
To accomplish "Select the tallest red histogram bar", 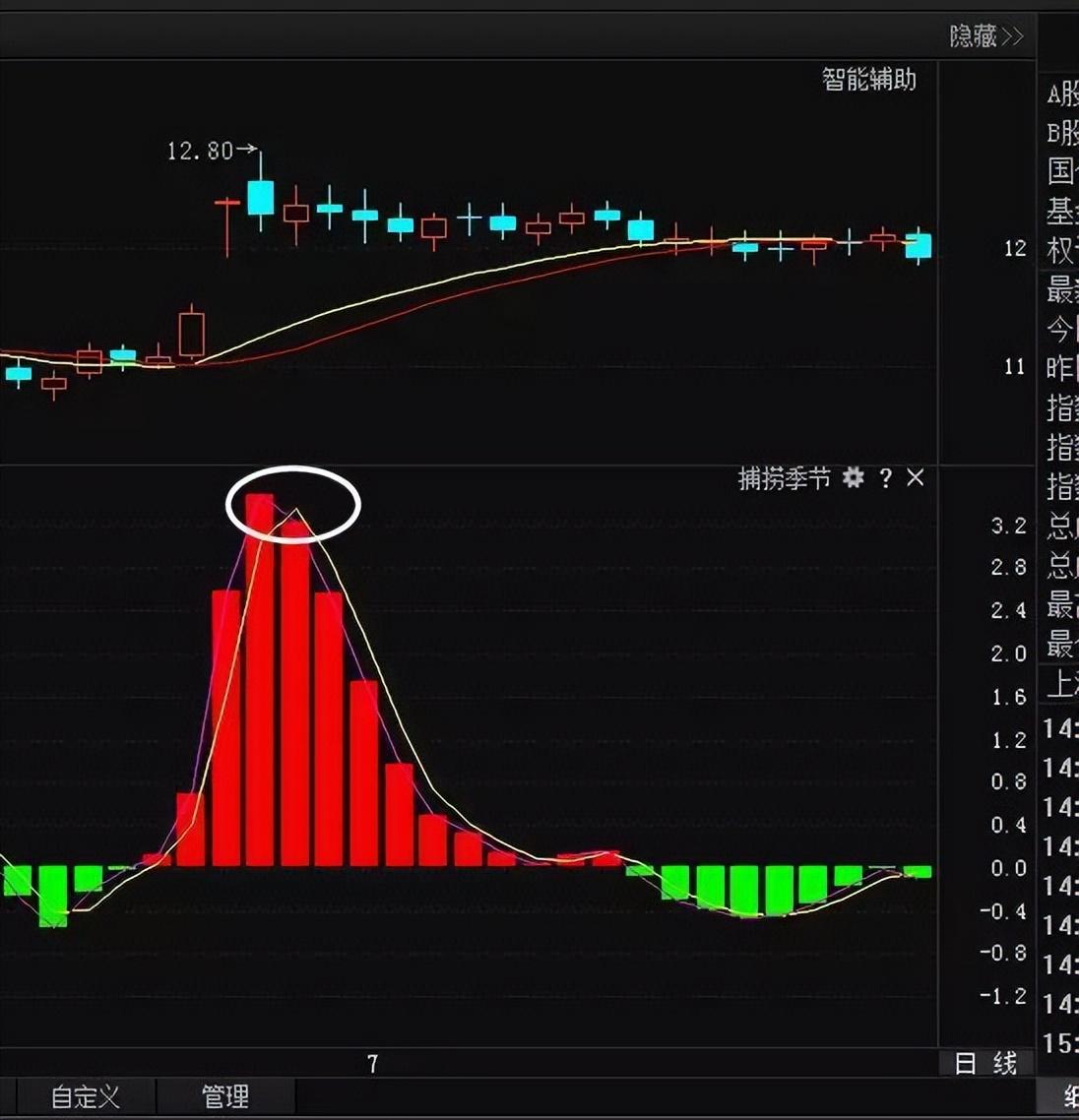I will point(260,679).
